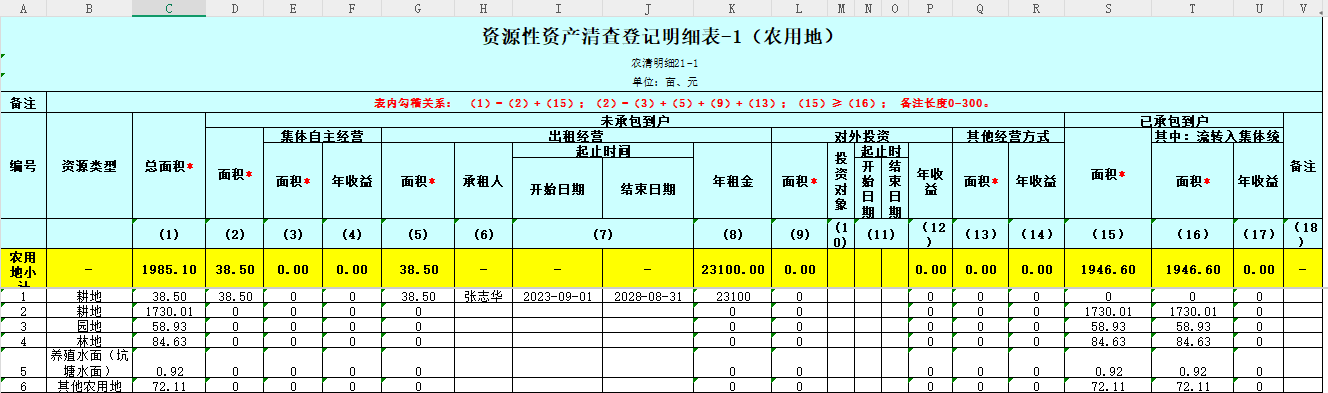1328x393 pixels.
Task: Click the lessee cell 张志华
Action: [483, 297]
